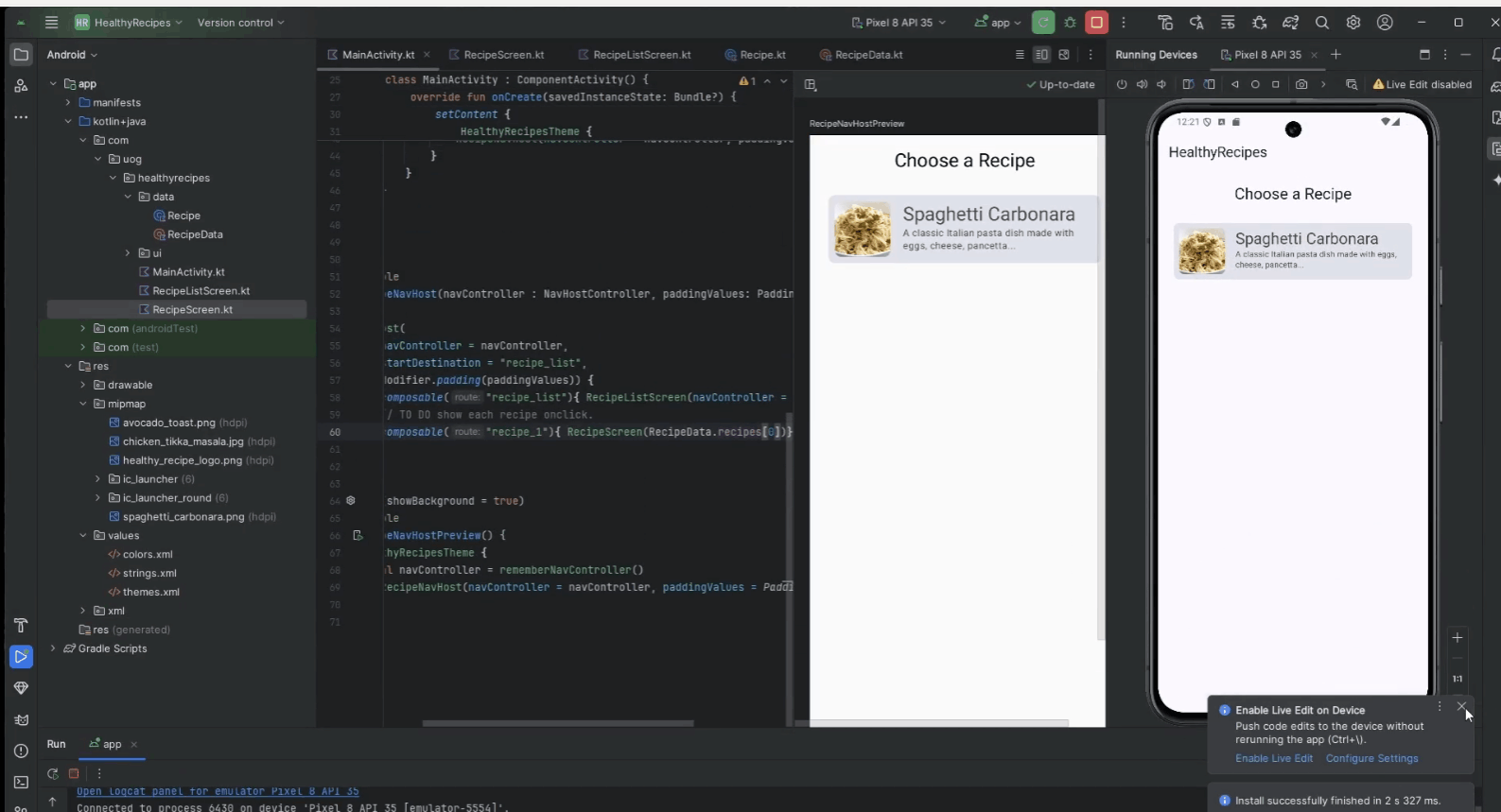Open the App Quality Insights diamond icon

[x=21, y=688]
